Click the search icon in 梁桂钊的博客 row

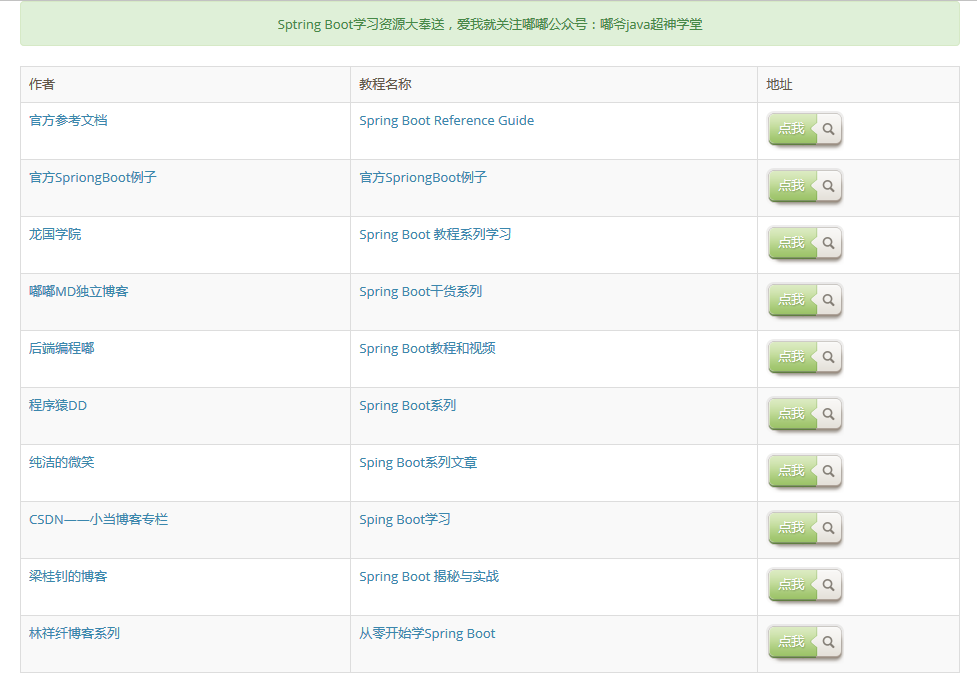tap(828, 585)
